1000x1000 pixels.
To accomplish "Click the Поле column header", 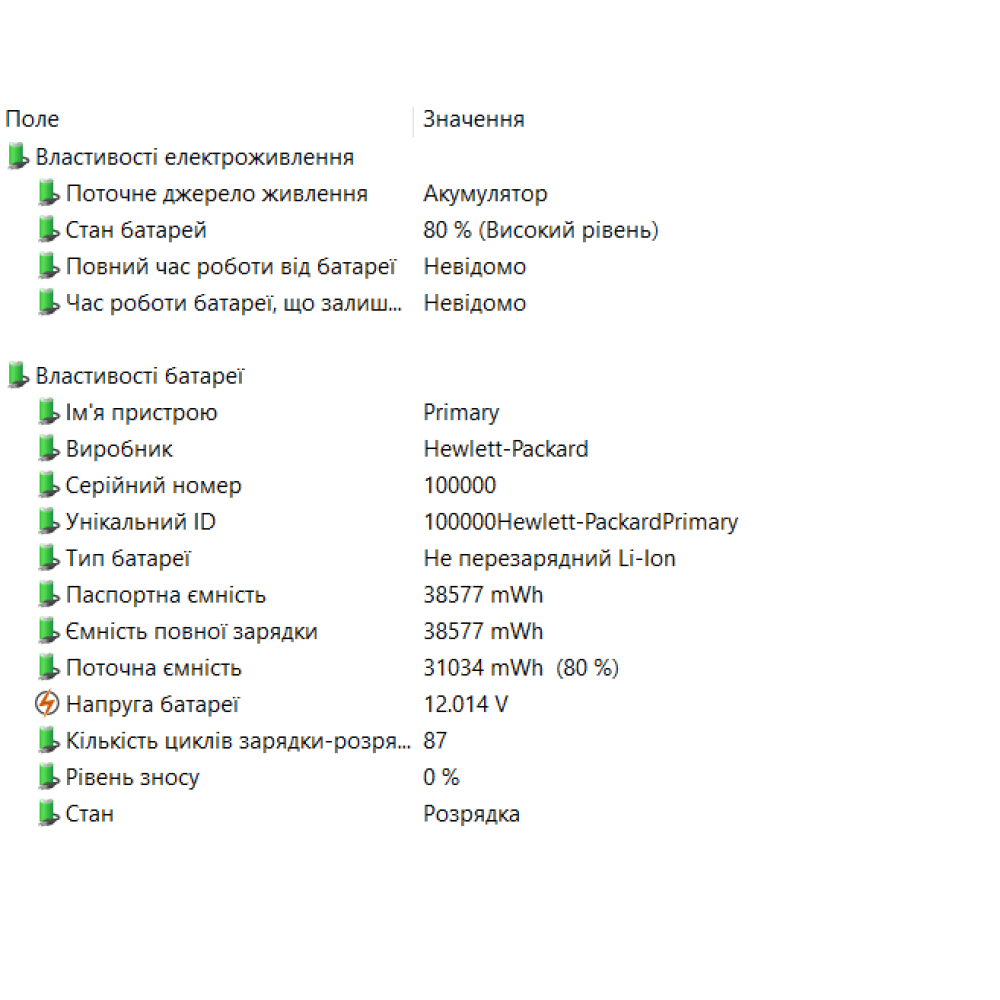I will click(x=33, y=120).
